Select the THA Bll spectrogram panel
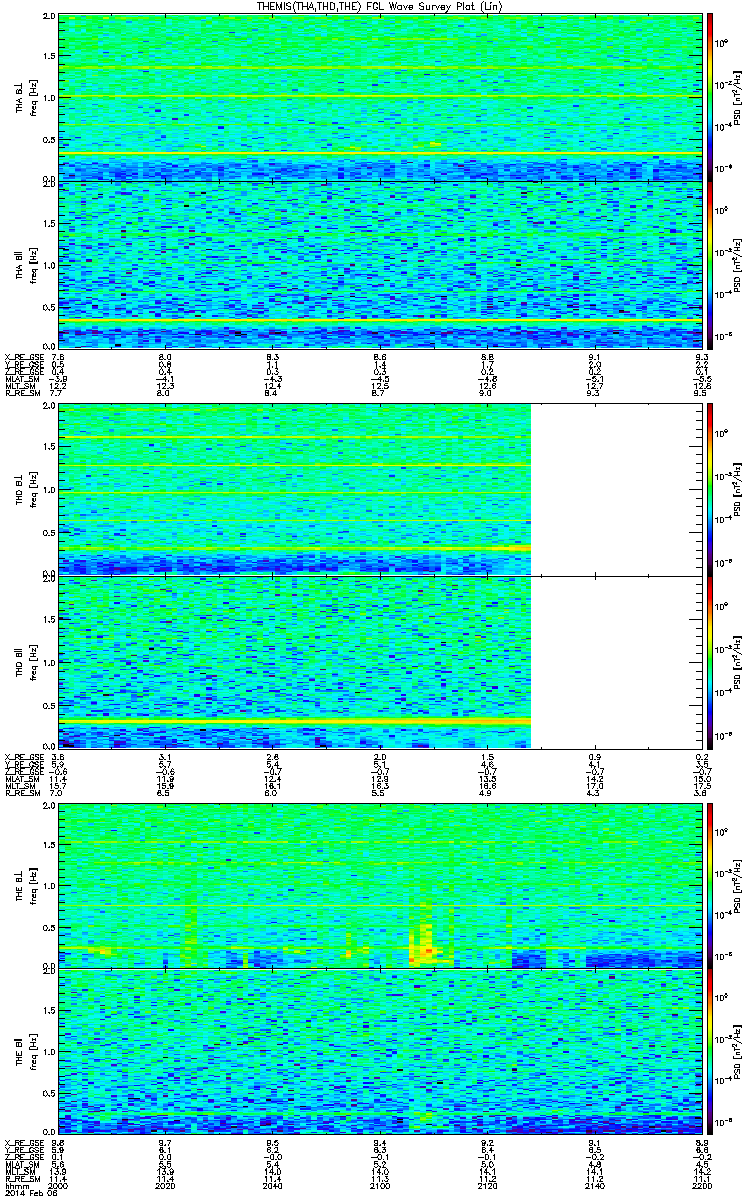 pyautogui.click(x=380, y=264)
